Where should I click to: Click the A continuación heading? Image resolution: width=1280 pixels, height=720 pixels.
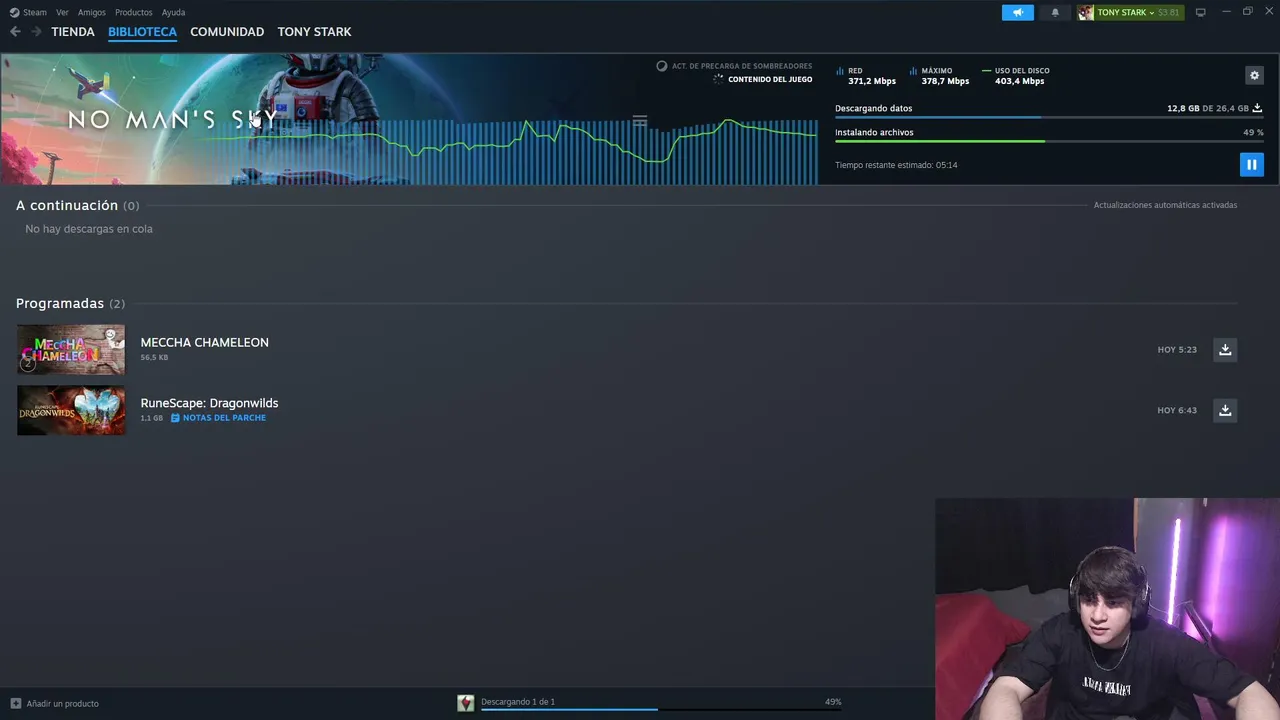pos(67,205)
